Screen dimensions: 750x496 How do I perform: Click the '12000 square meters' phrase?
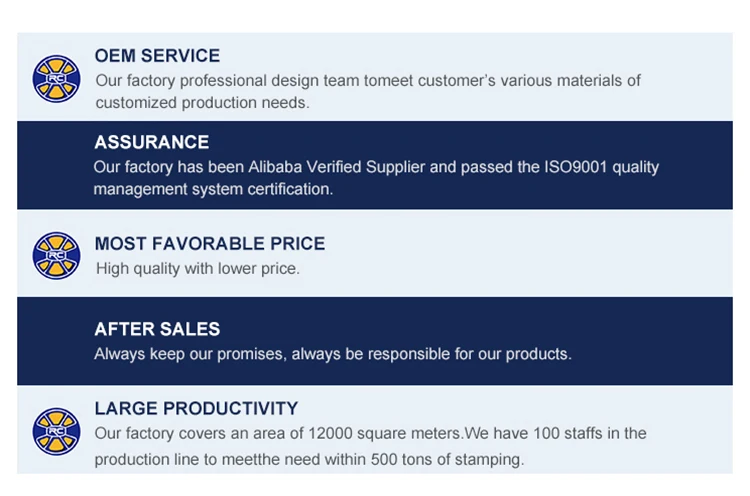pos(388,433)
